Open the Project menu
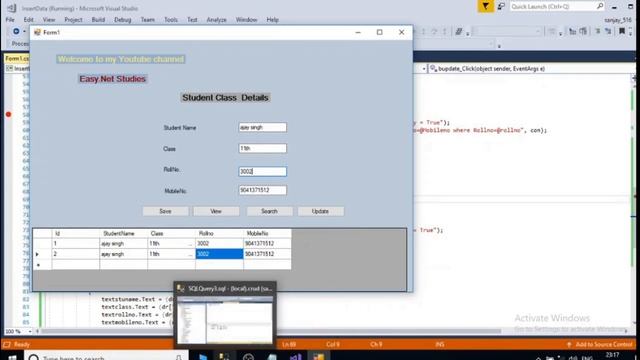Image resolution: width=640 pixels, height=360 pixels. click(73, 20)
